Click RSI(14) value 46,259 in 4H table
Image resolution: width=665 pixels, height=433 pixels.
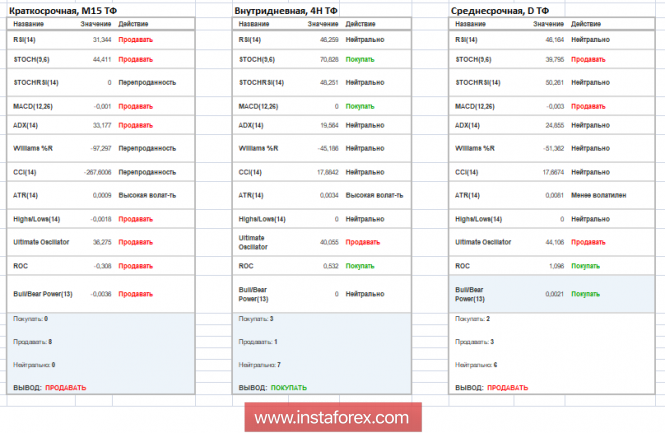[329, 40]
